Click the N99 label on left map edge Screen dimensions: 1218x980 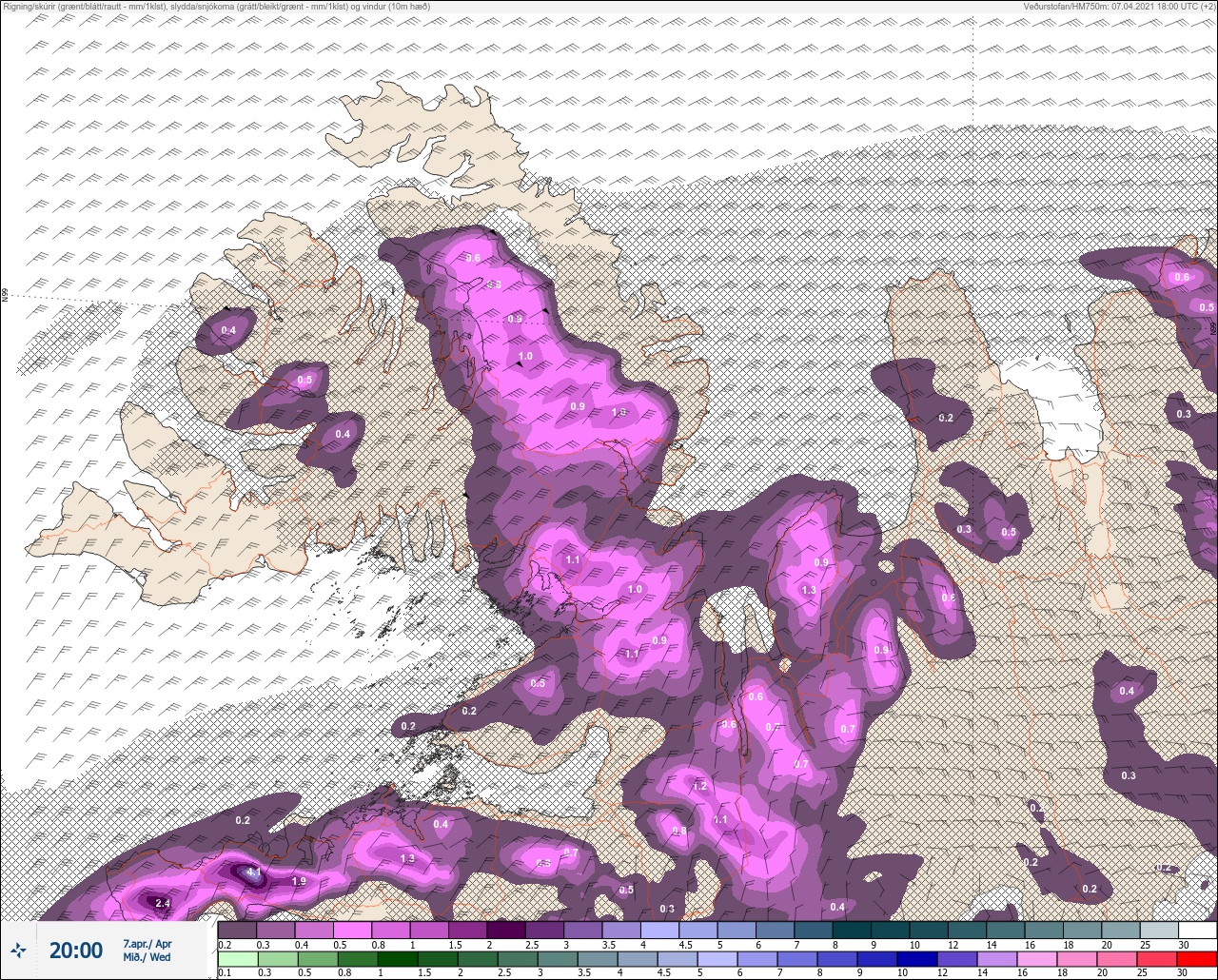coord(5,296)
